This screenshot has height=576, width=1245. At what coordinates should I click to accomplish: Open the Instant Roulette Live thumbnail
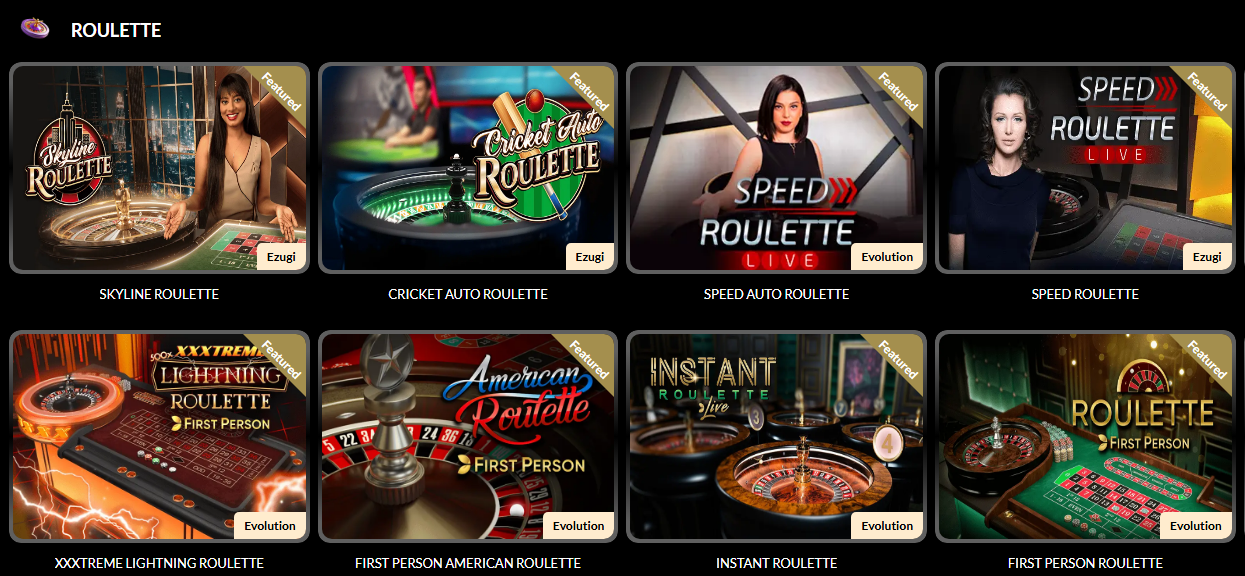pyautogui.click(x=776, y=436)
